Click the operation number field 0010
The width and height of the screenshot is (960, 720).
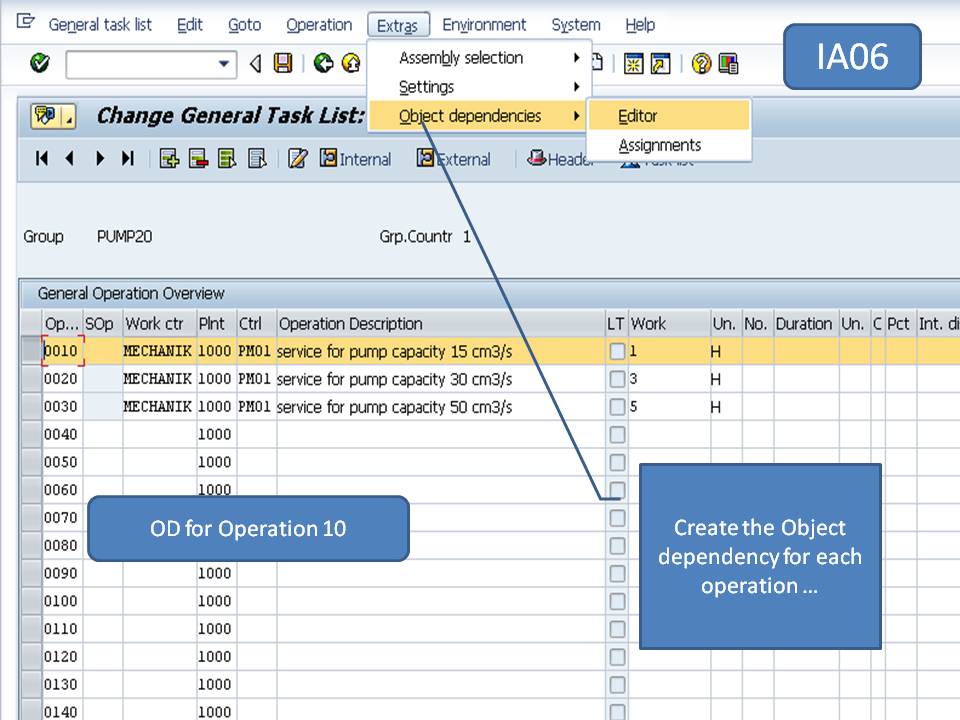[x=62, y=351]
